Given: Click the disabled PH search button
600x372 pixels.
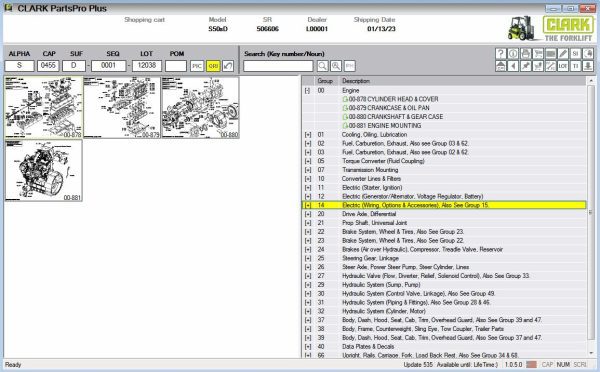Looking at the screenshot, I should pos(349,66).
